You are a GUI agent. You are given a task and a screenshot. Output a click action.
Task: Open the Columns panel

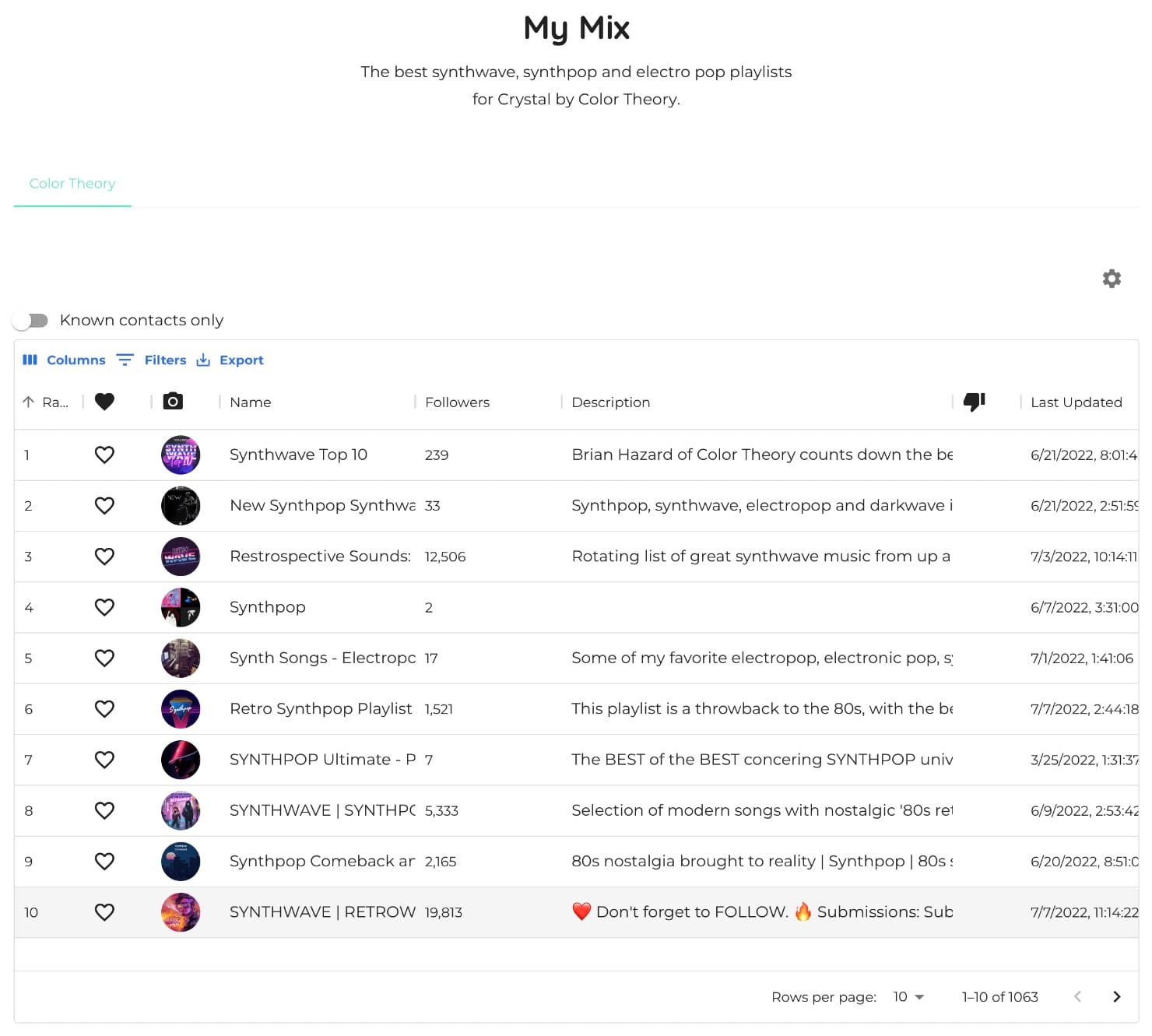tap(64, 360)
